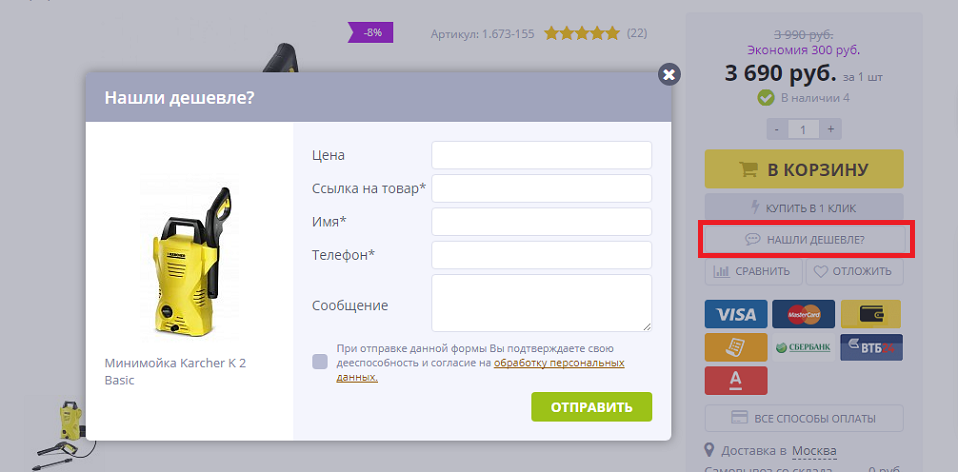Decrease quantity with minus button
This screenshot has width=958, height=472.
pos(777,129)
